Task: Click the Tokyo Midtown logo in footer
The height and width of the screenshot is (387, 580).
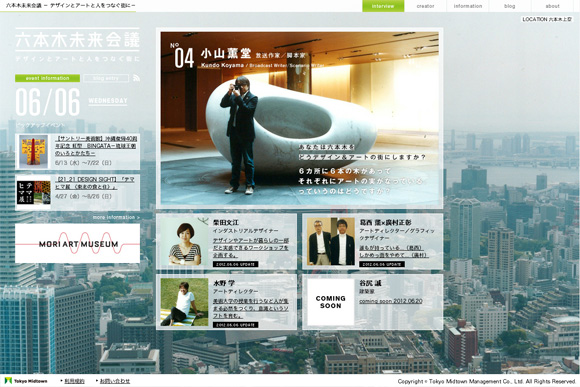Action: [x=26, y=381]
